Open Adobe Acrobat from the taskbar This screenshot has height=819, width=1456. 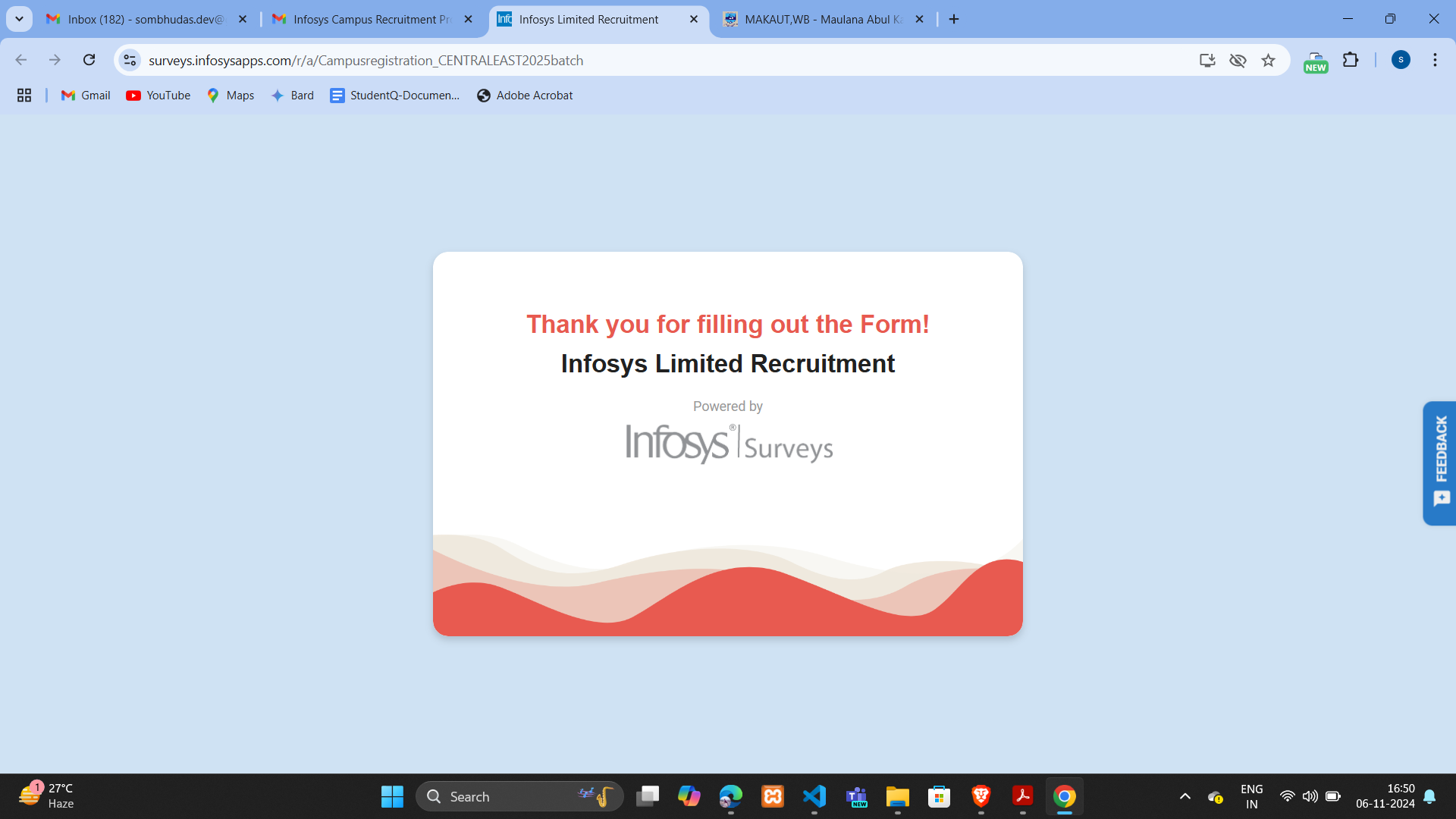tap(1022, 796)
